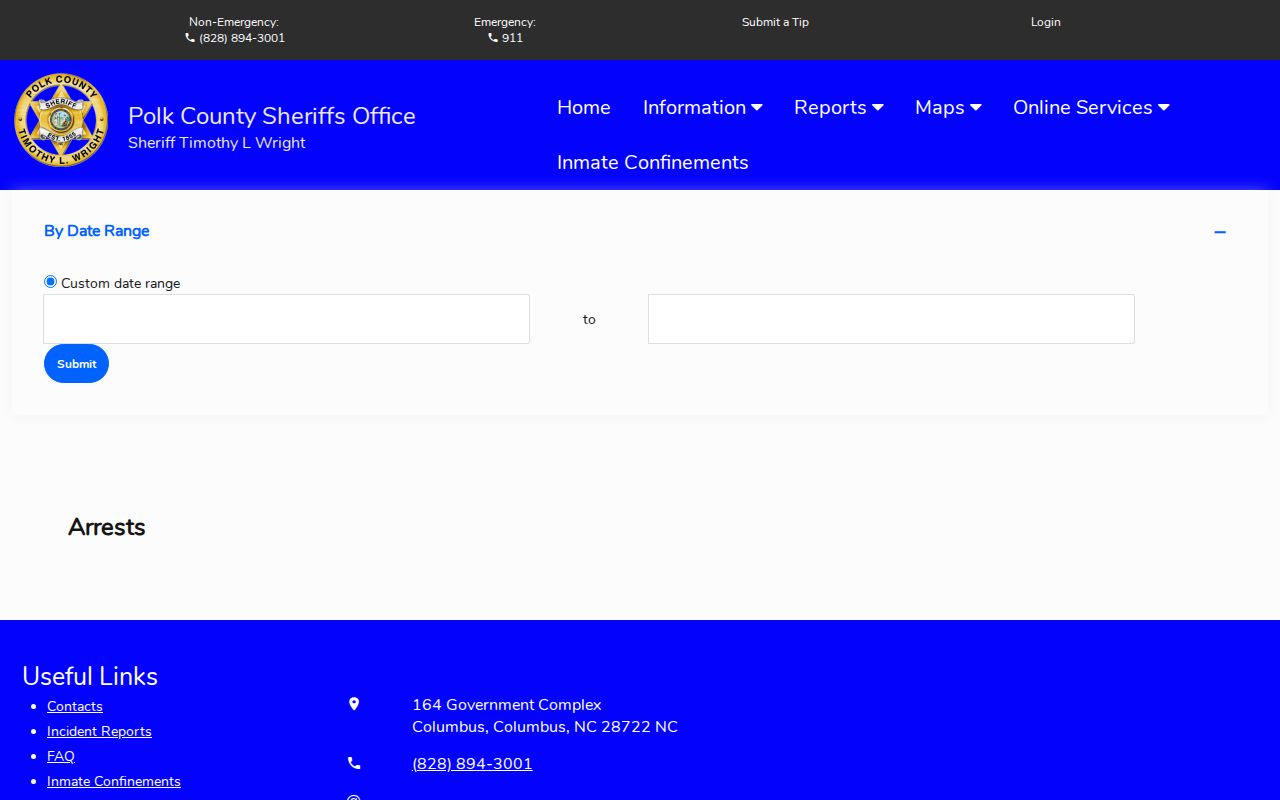Click the By Date Range heading
The width and height of the screenshot is (1280, 800).
[x=97, y=231]
